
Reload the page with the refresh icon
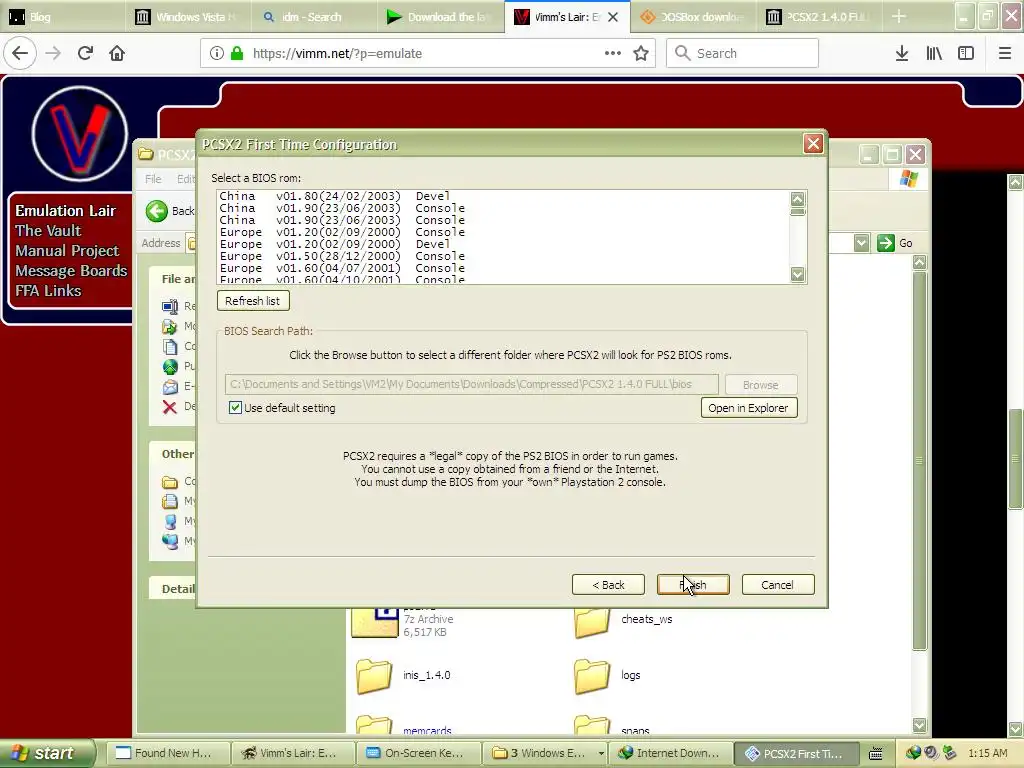coord(85,53)
